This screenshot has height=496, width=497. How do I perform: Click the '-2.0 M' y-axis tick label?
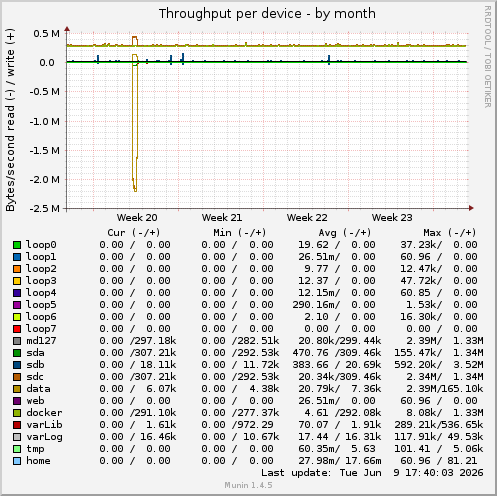coord(44,180)
